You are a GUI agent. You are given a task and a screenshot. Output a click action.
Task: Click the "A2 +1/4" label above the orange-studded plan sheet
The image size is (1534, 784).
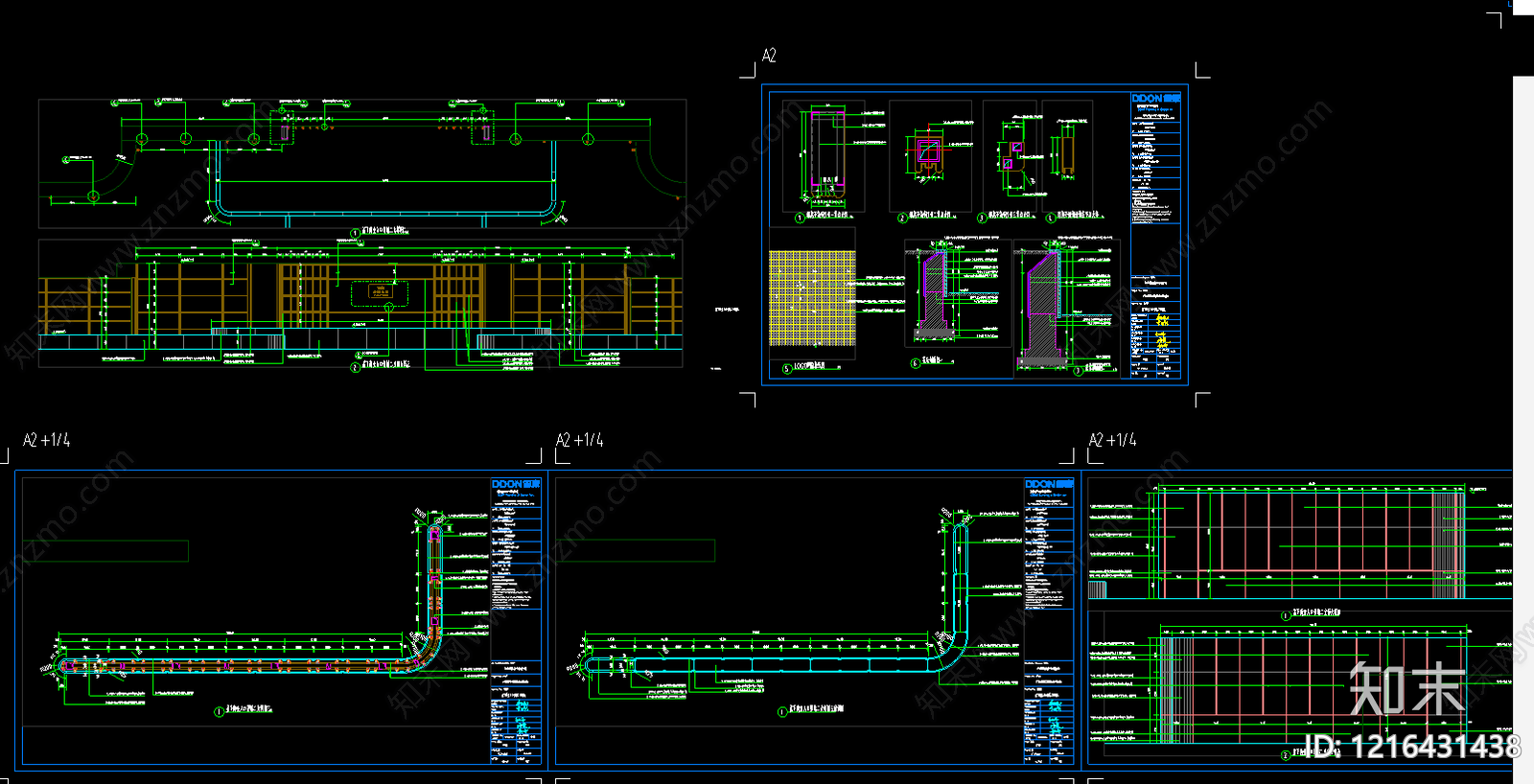click(x=46, y=440)
